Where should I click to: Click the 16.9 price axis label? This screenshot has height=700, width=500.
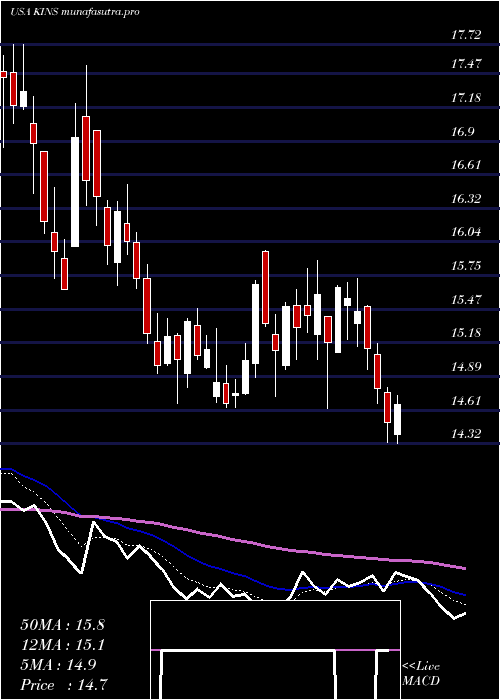[x=462, y=131]
